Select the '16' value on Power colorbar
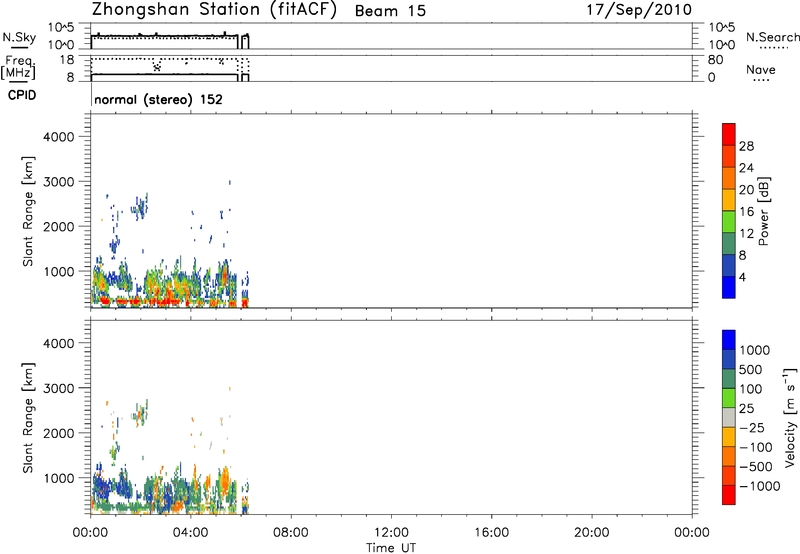 coord(746,212)
